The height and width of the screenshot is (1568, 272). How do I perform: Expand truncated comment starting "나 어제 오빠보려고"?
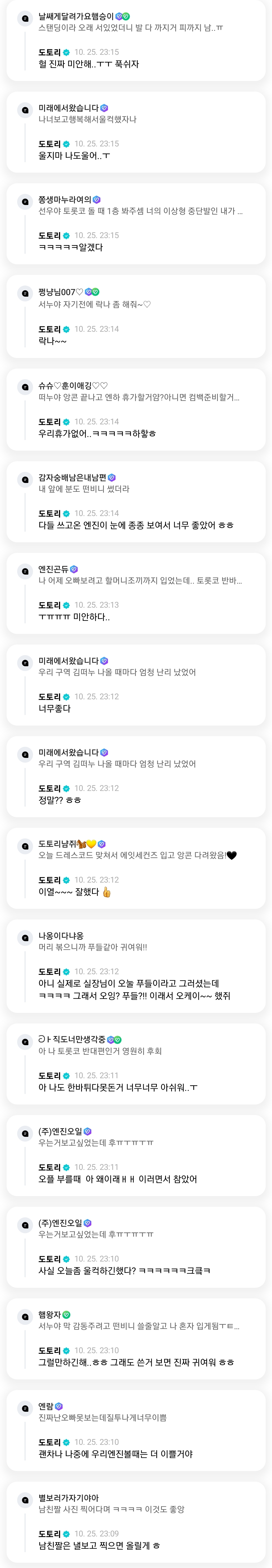pos(140,581)
